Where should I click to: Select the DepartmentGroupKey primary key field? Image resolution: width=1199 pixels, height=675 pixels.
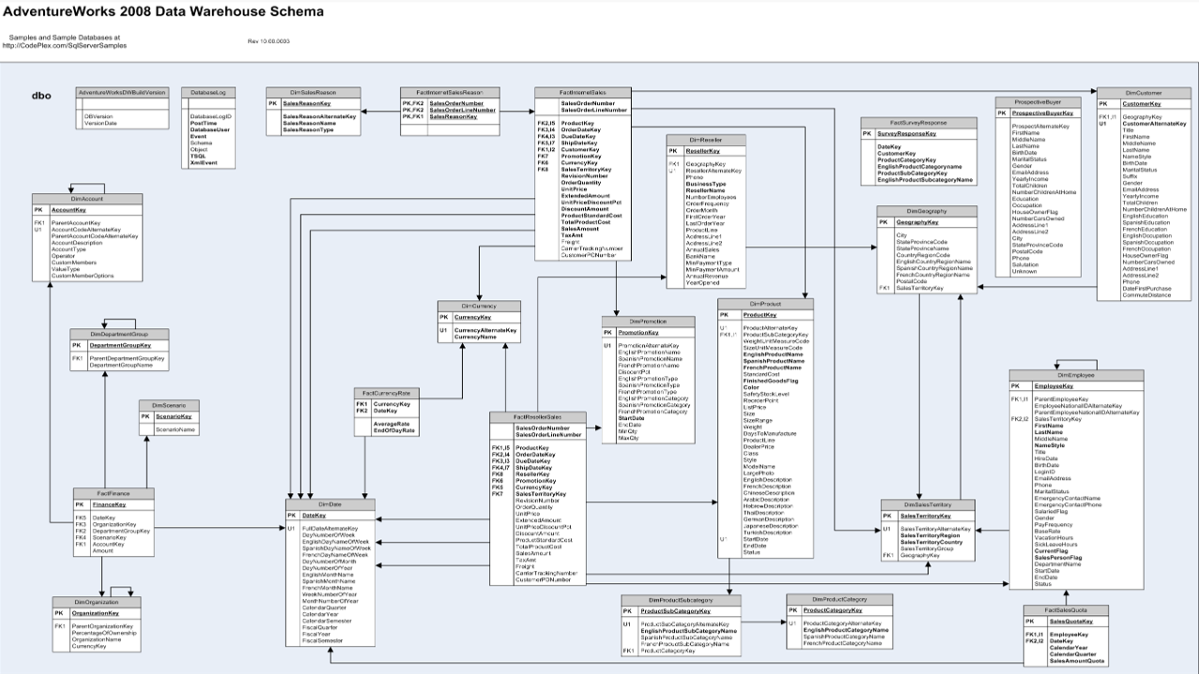(120, 345)
